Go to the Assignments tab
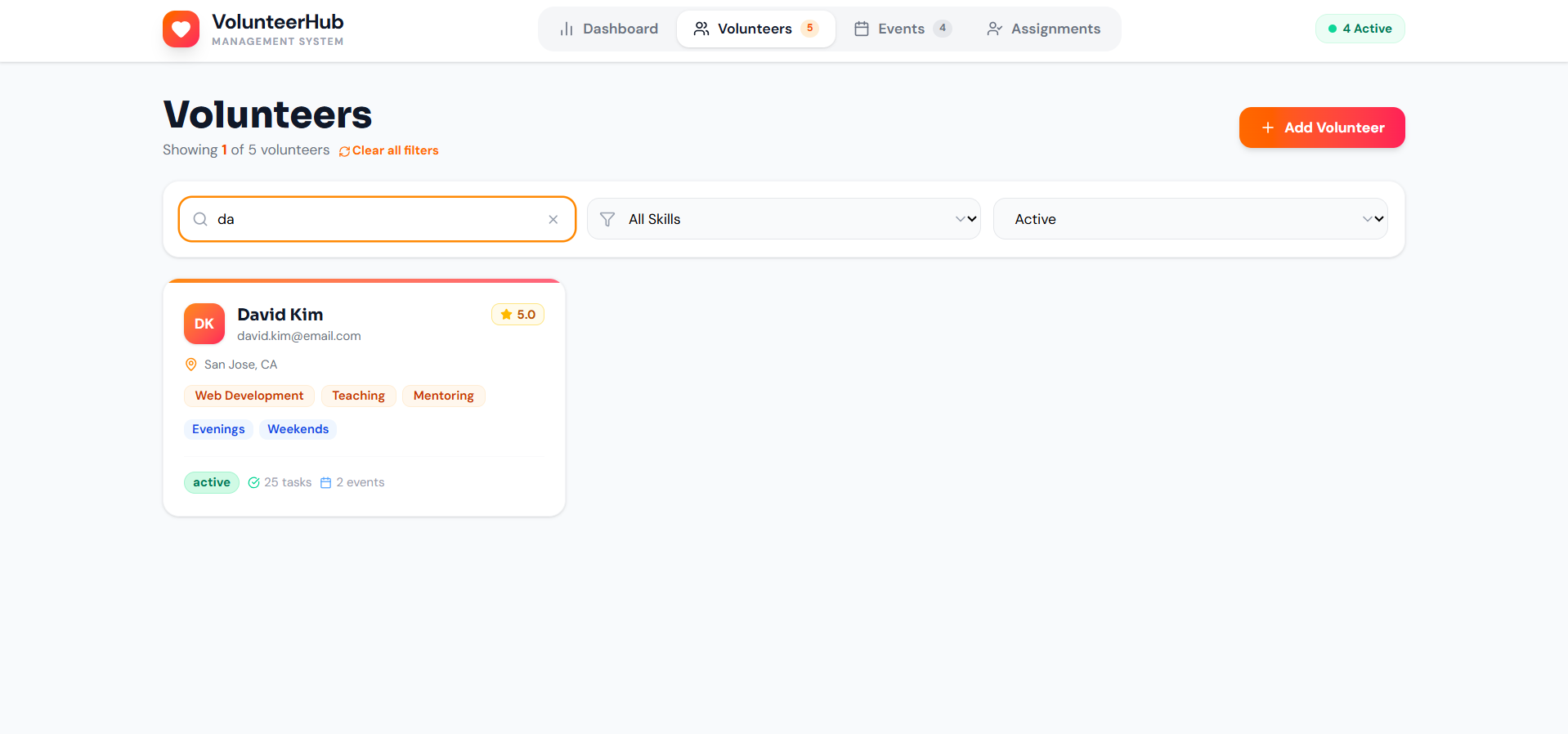 click(1043, 29)
